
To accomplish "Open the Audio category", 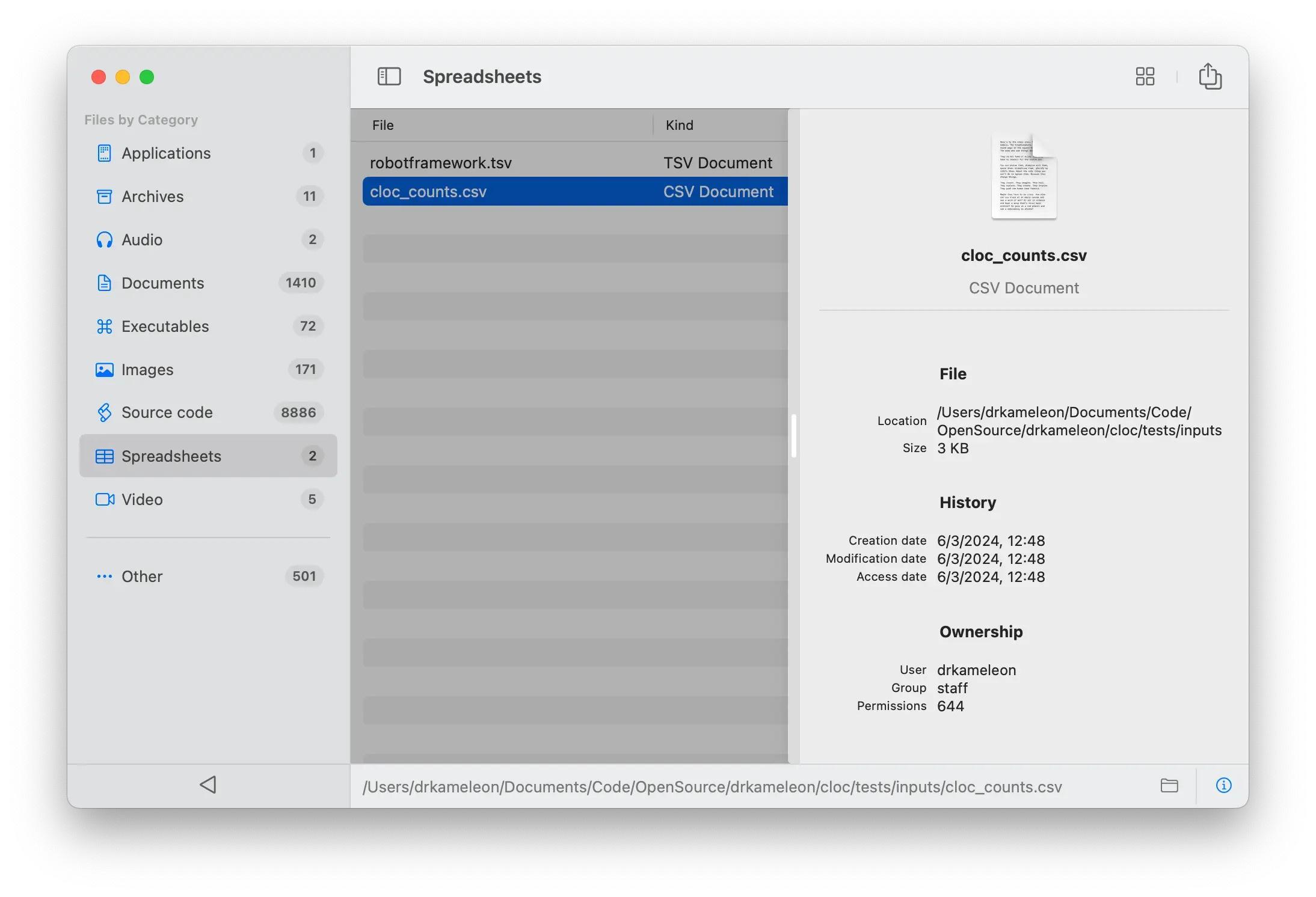I will [x=142, y=240].
